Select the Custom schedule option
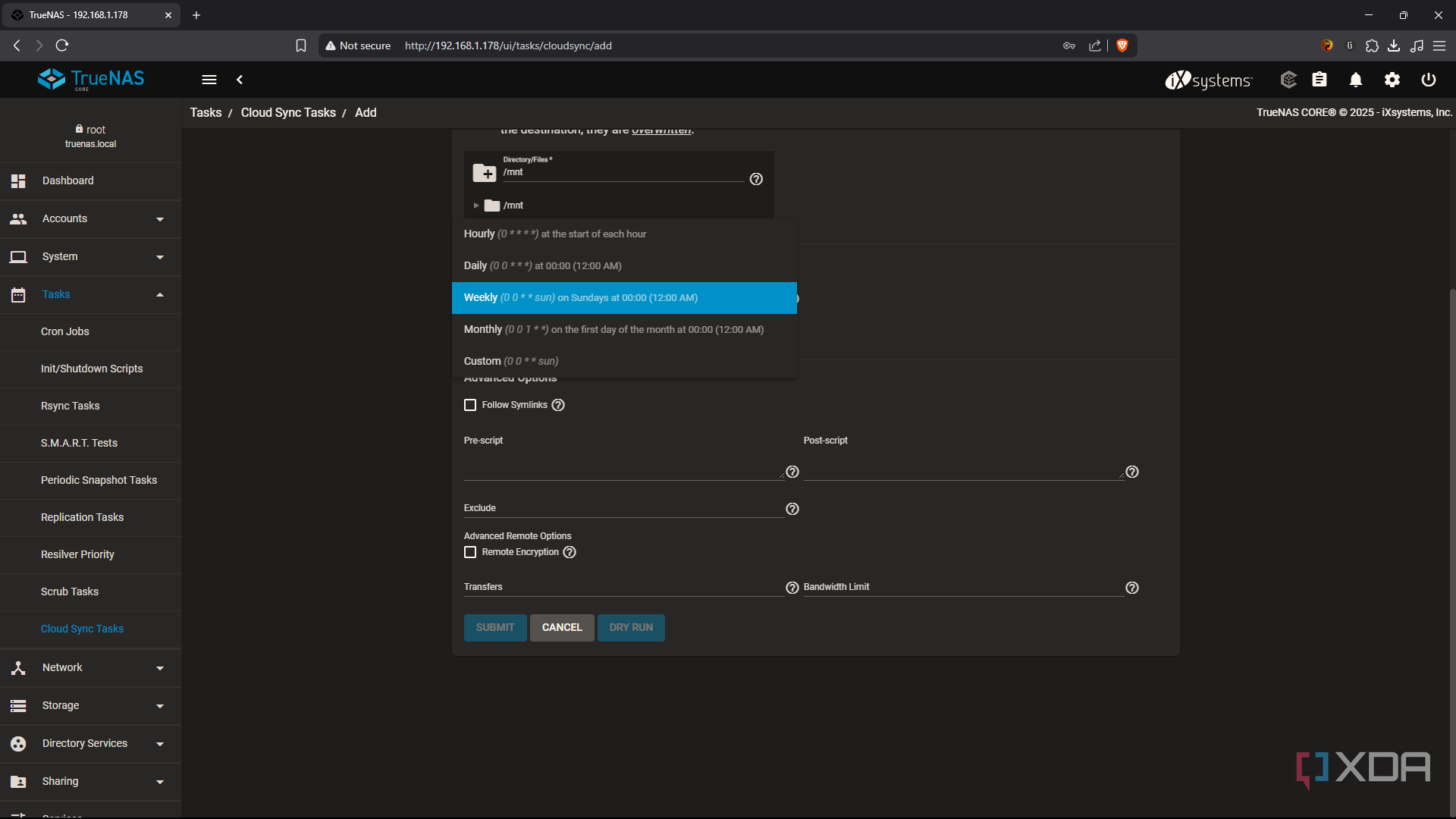 point(624,362)
